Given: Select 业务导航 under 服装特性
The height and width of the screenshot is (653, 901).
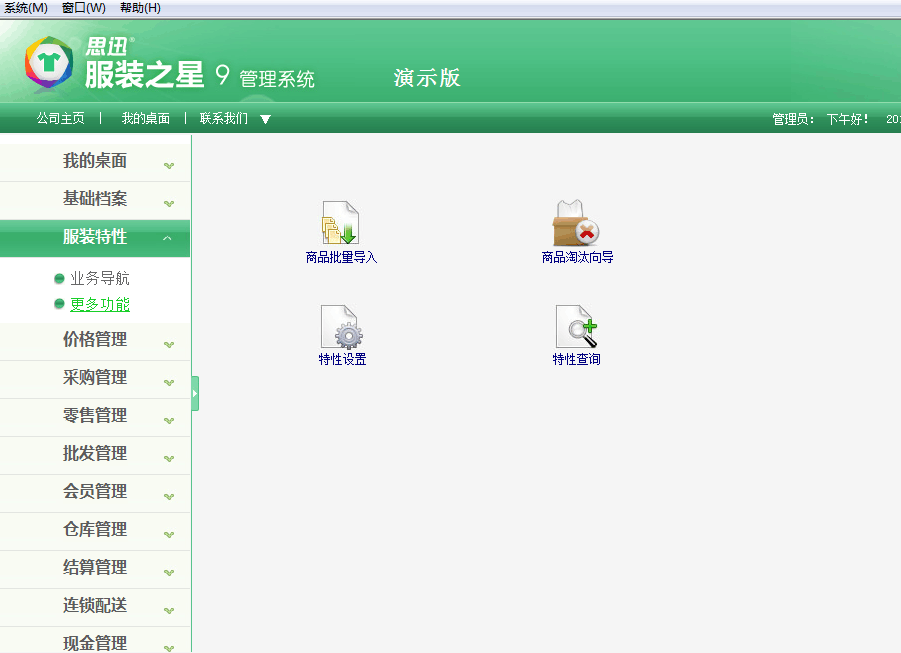Looking at the screenshot, I should pos(100,279).
